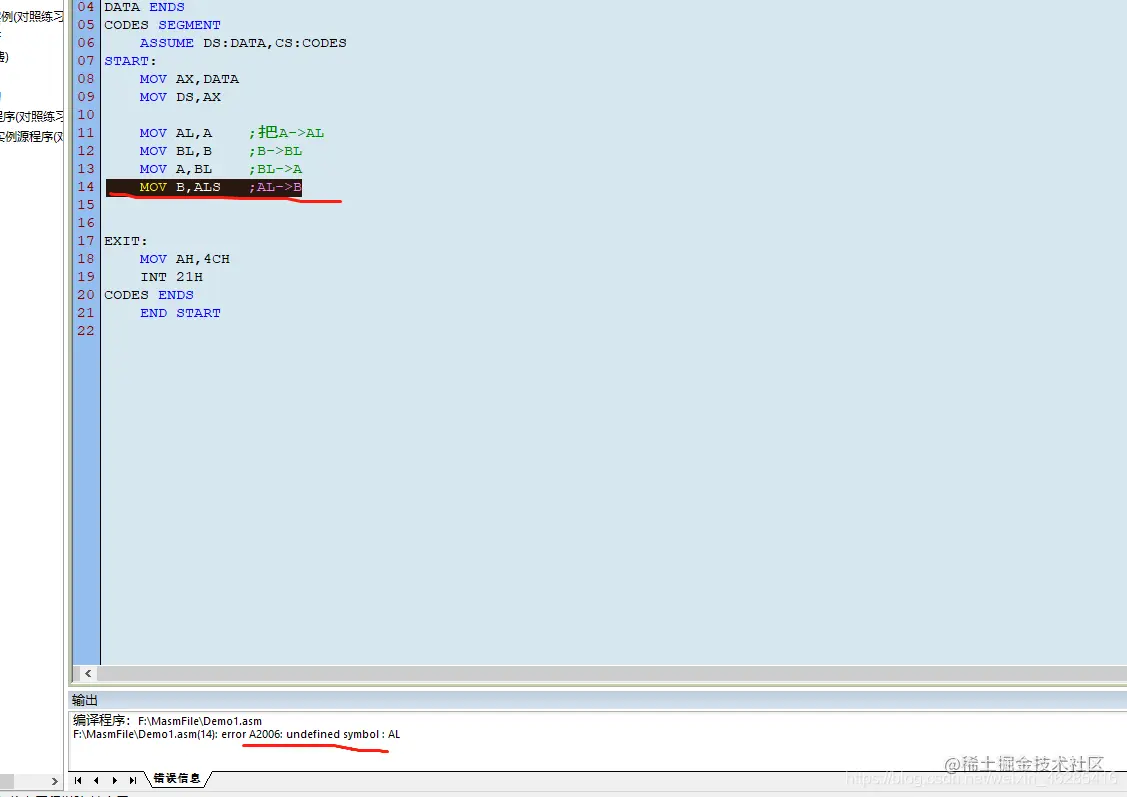The width and height of the screenshot is (1127, 797).
Task: Click 编译程序 Demo1.asm output line
Action: (x=167, y=721)
